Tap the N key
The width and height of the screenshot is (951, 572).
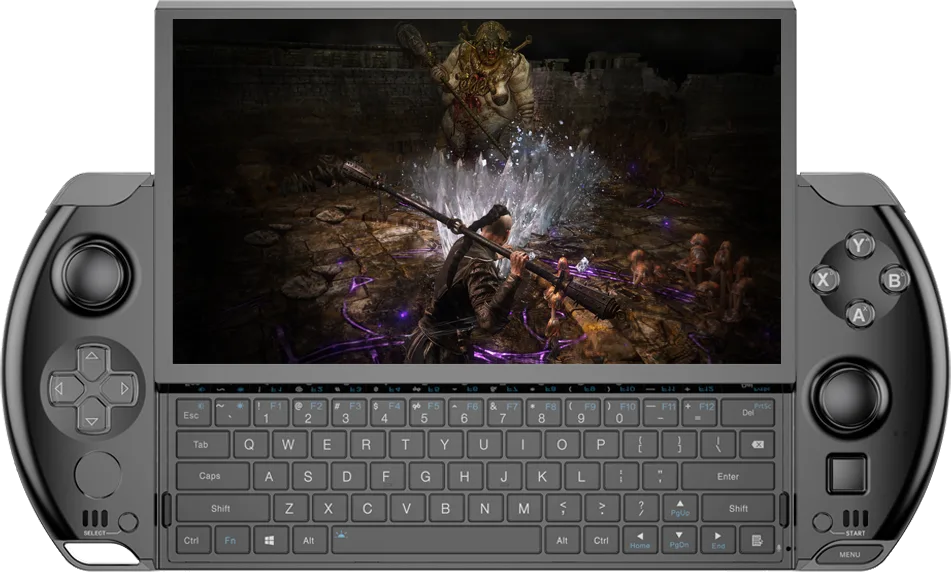(x=485, y=508)
